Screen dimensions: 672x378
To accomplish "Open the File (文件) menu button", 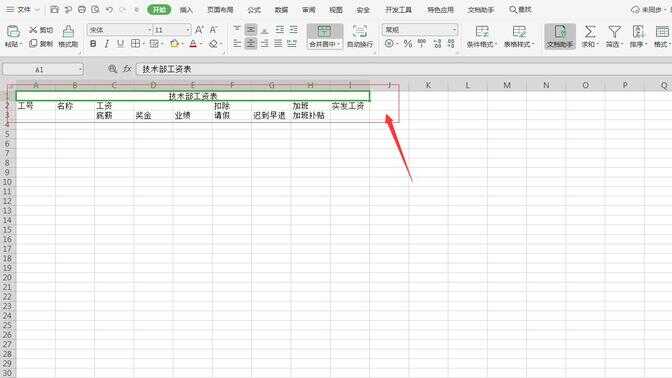I will [23, 9].
